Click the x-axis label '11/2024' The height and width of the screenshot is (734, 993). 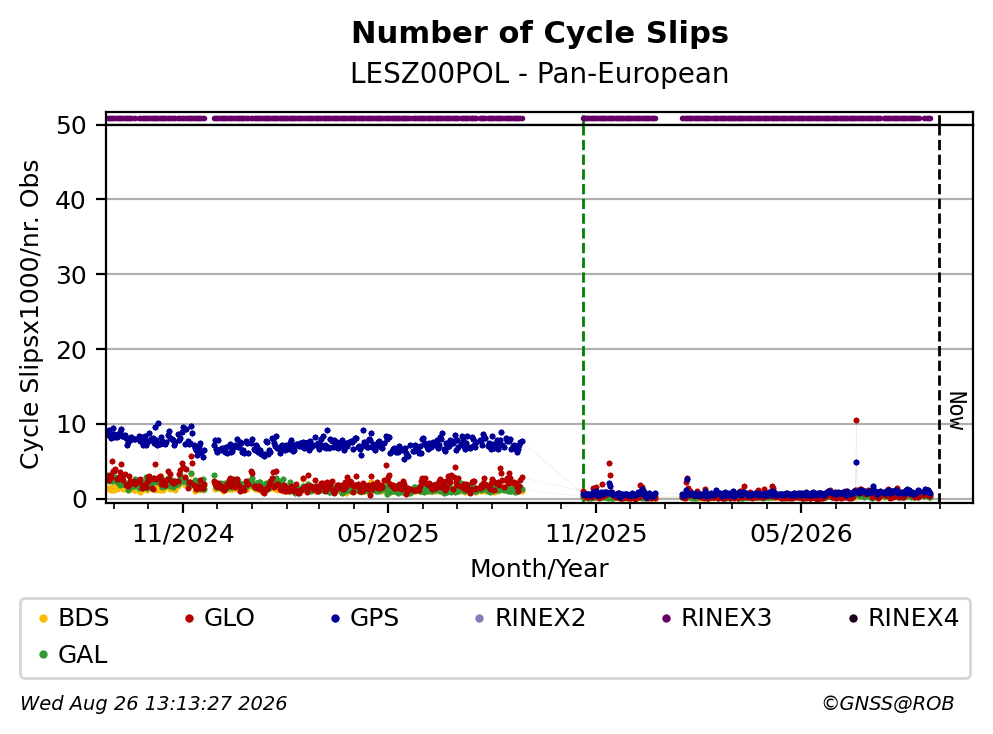[183, 534]
